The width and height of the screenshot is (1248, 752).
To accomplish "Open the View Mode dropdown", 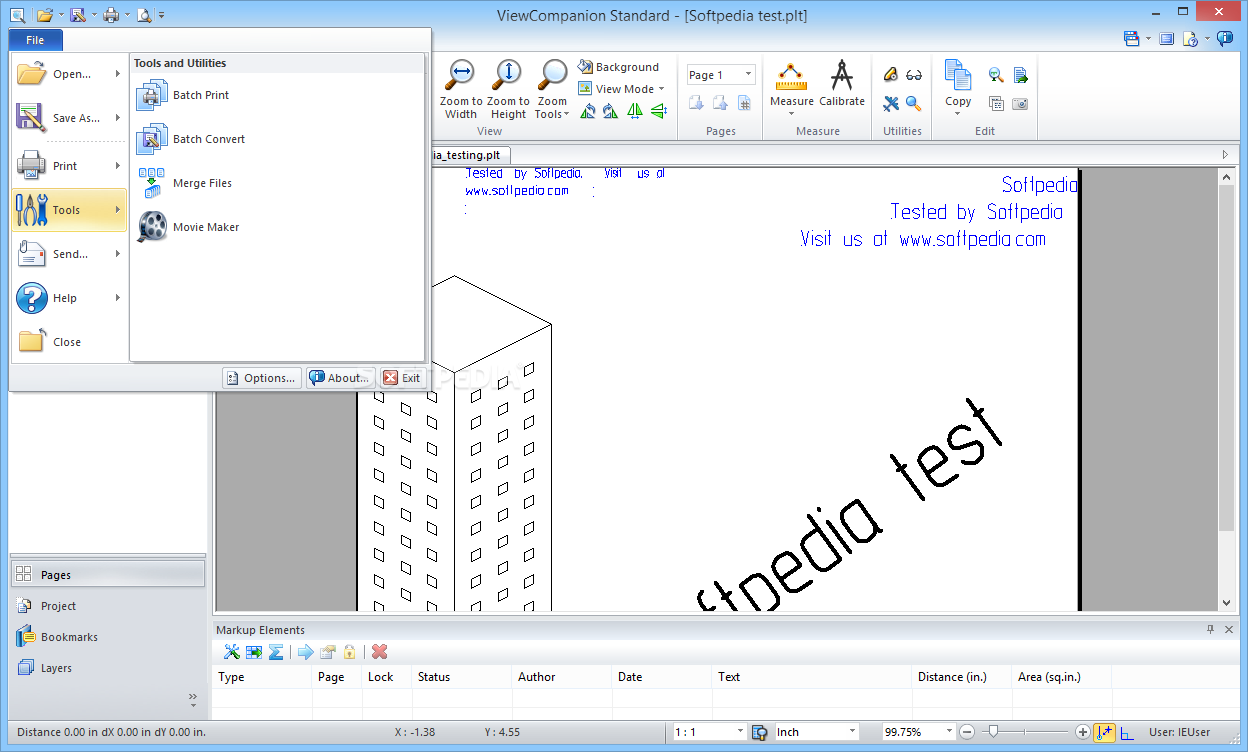I will (621, 89).
